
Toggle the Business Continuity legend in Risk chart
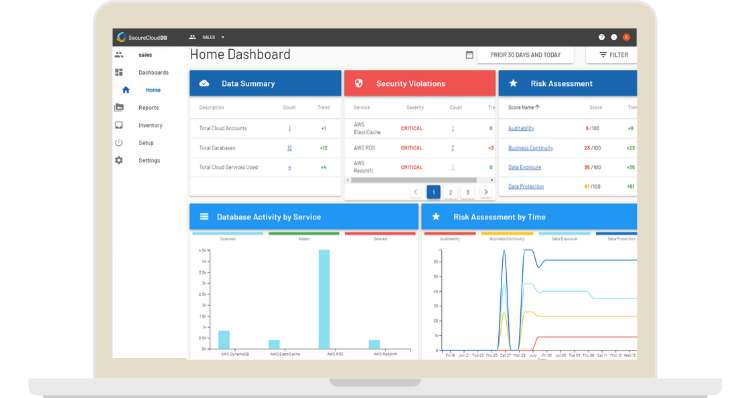pyautogui.click(x=507, y=236)
